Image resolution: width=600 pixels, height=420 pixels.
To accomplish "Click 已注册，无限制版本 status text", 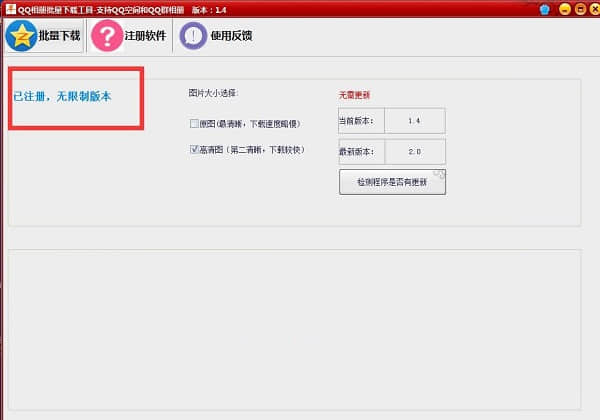I will click(62, 96).
